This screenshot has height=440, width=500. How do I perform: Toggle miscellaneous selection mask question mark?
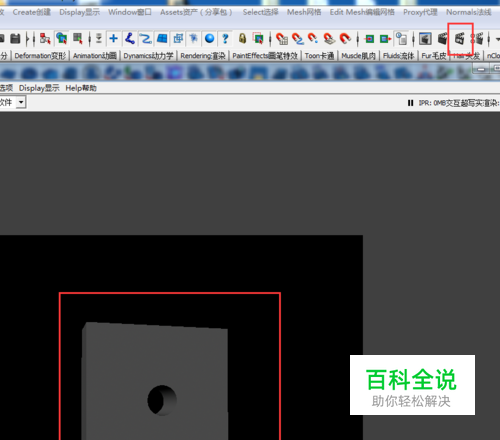(225, 39)
